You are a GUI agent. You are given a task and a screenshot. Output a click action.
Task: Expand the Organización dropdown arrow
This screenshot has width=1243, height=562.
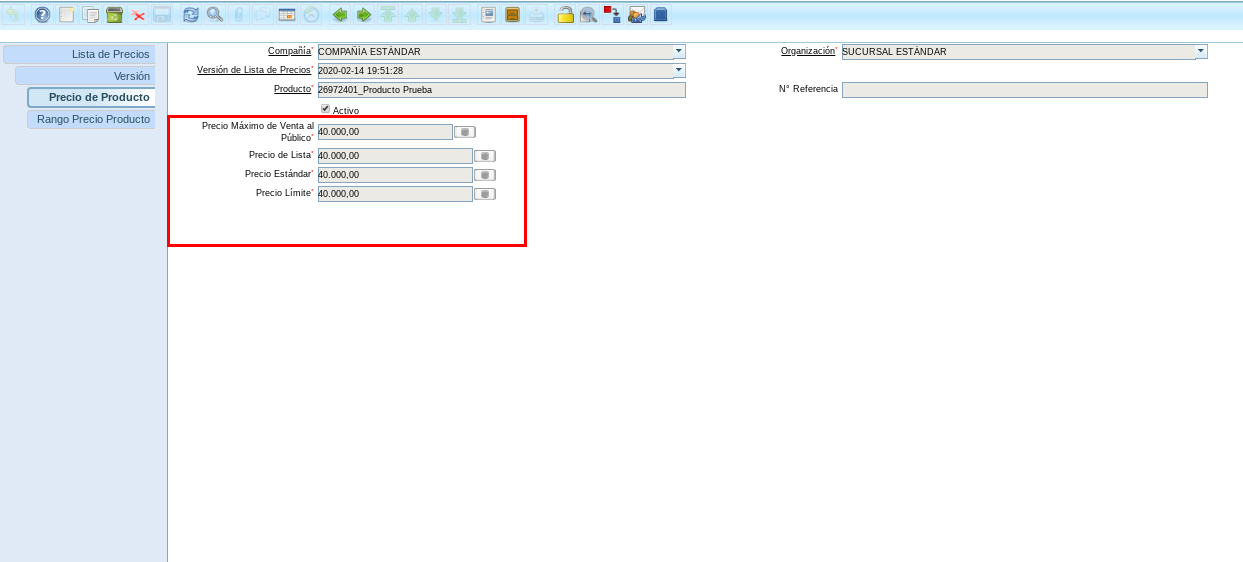point(1201,50)
